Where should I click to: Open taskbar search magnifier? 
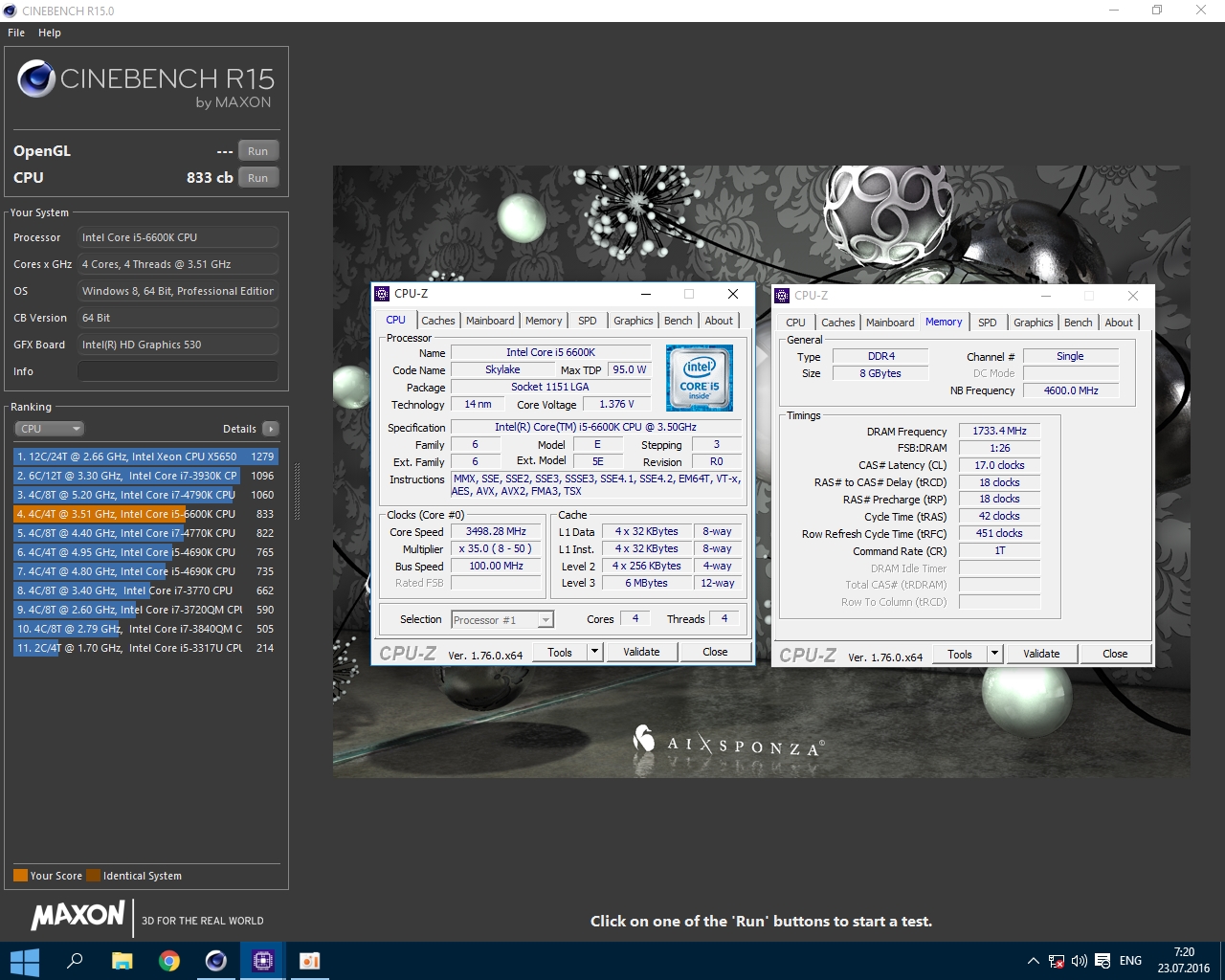(x=75, y=961)
